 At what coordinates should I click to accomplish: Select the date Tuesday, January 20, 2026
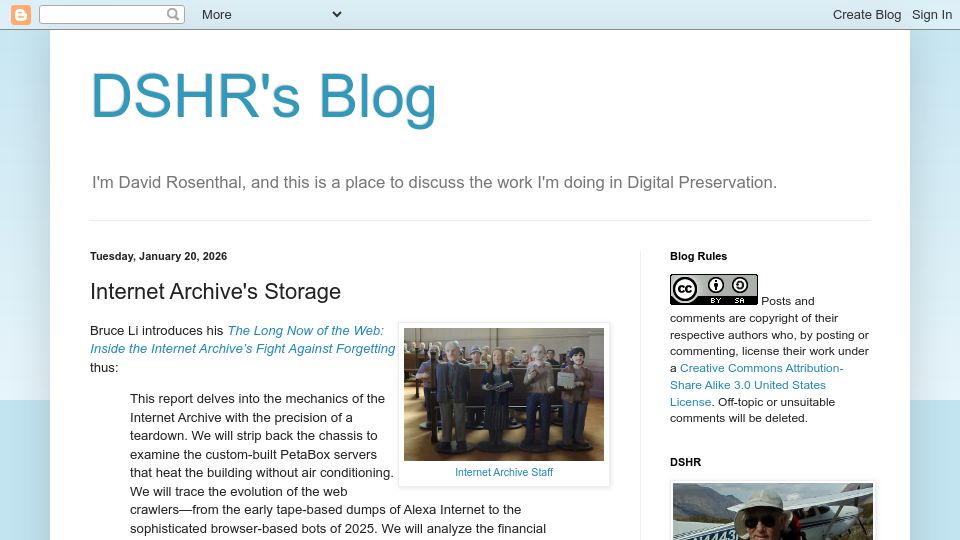[x=159, y=256]
